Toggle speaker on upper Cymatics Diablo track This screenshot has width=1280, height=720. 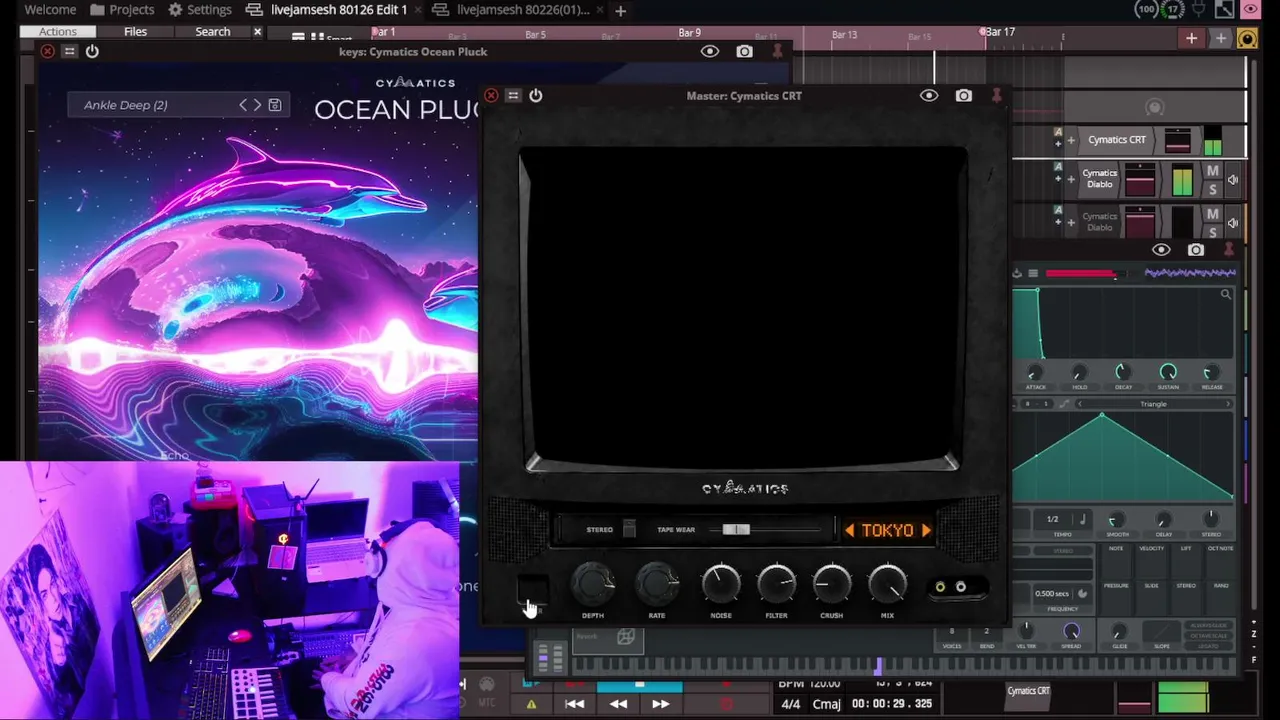1233,180
